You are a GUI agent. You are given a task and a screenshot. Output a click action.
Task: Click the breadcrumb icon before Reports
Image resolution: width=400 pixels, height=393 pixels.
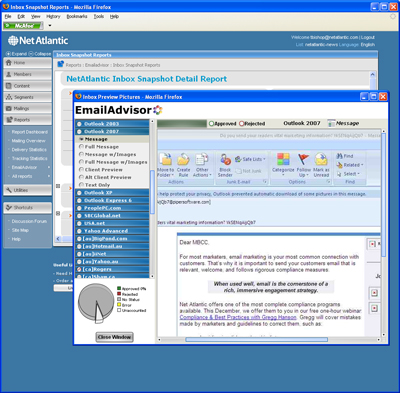click(60, 64)
